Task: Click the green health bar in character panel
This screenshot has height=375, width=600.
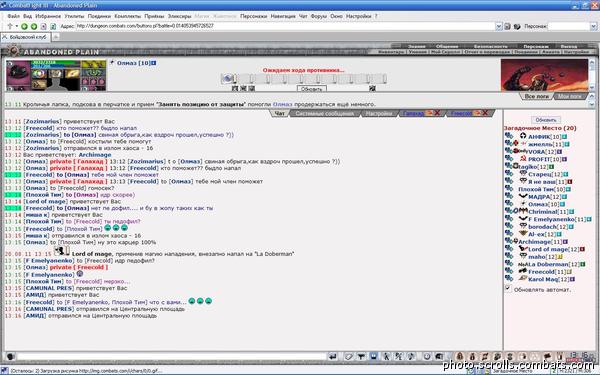Action: pyautogui.click(x=56, y=62)
